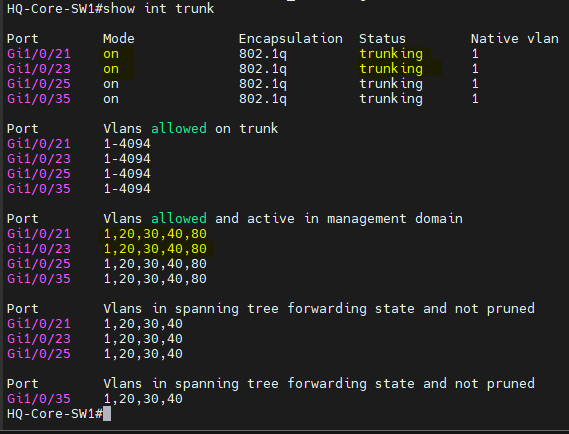The width and height of the screenshot is (569, 434).
Task: Click 1,20,30,40 forwarding list for Gi1/0/21
Action: click(x=143, y=324)
